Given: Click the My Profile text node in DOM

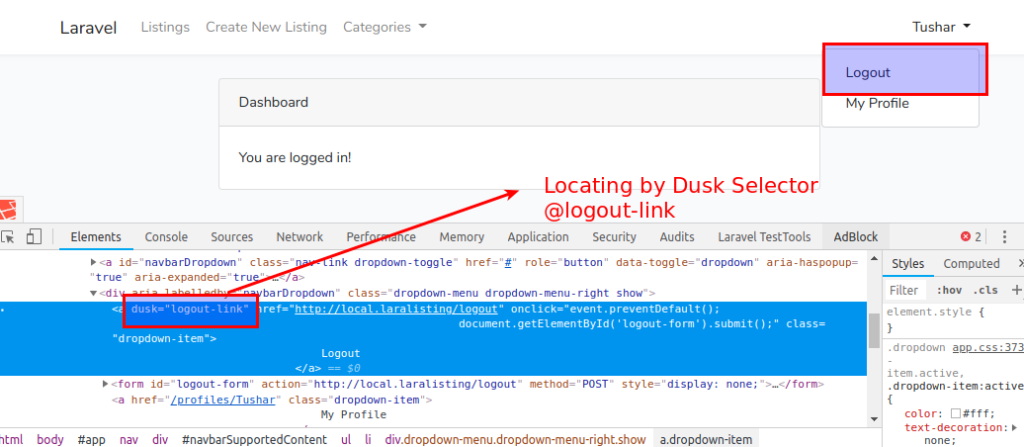Looking at the screenshot, I should point(353,414).
